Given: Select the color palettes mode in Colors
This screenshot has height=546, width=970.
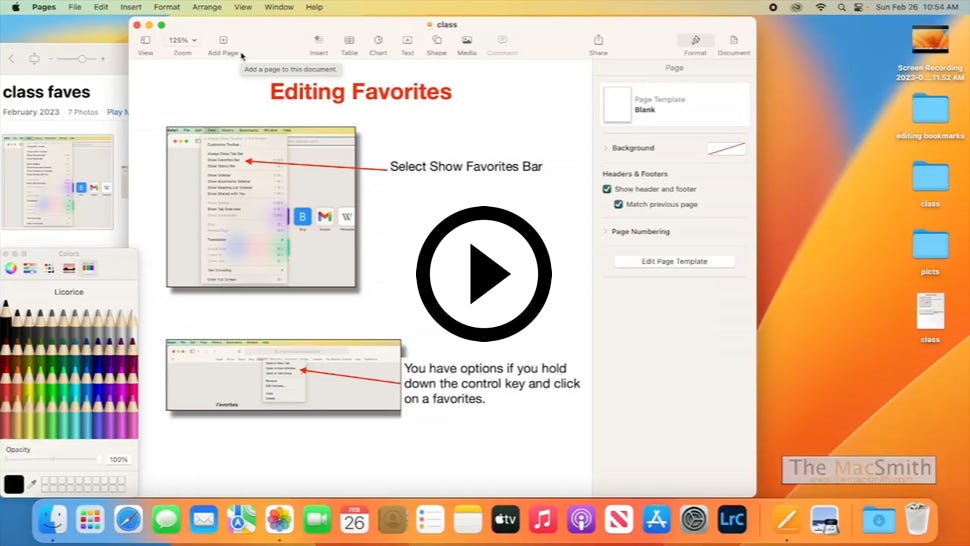Looking at the screenshot, I should (x=49, y=268).
